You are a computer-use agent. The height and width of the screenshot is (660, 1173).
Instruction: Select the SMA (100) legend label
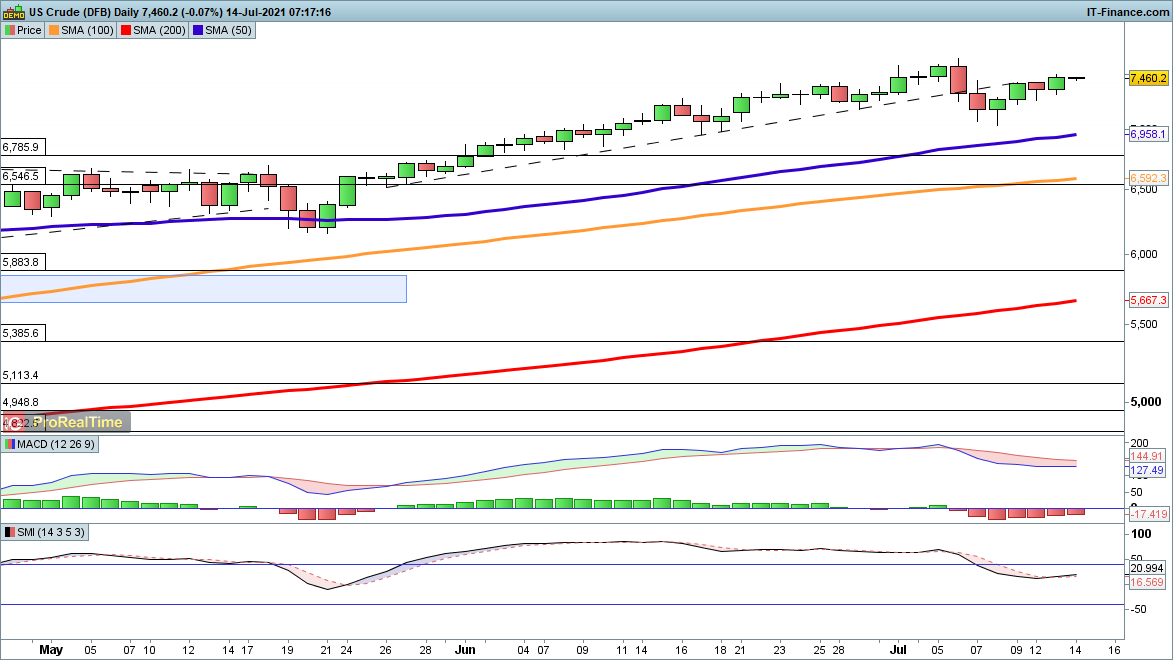click(83, 31)
